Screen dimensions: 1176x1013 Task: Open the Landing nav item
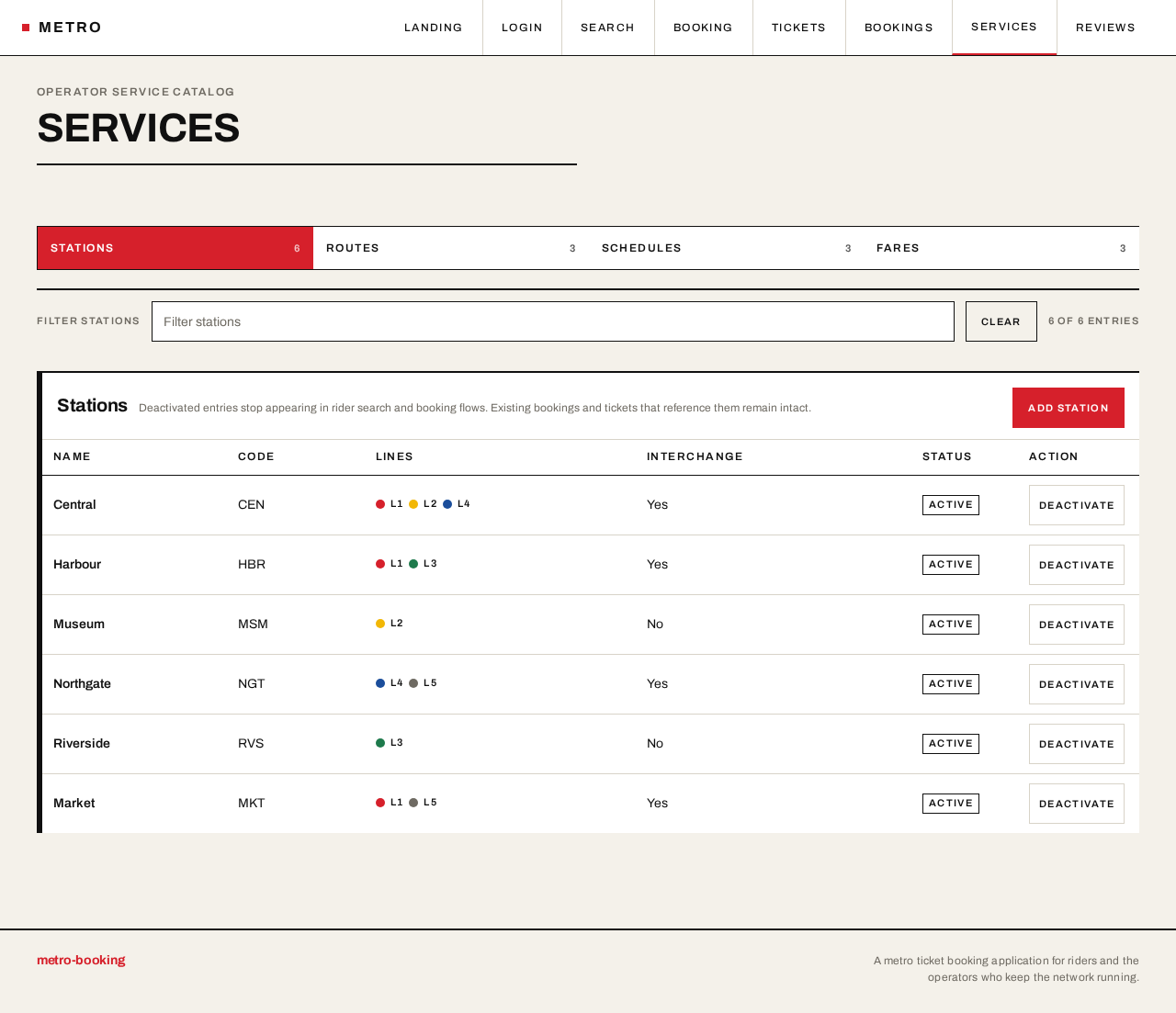click(434, 28)
